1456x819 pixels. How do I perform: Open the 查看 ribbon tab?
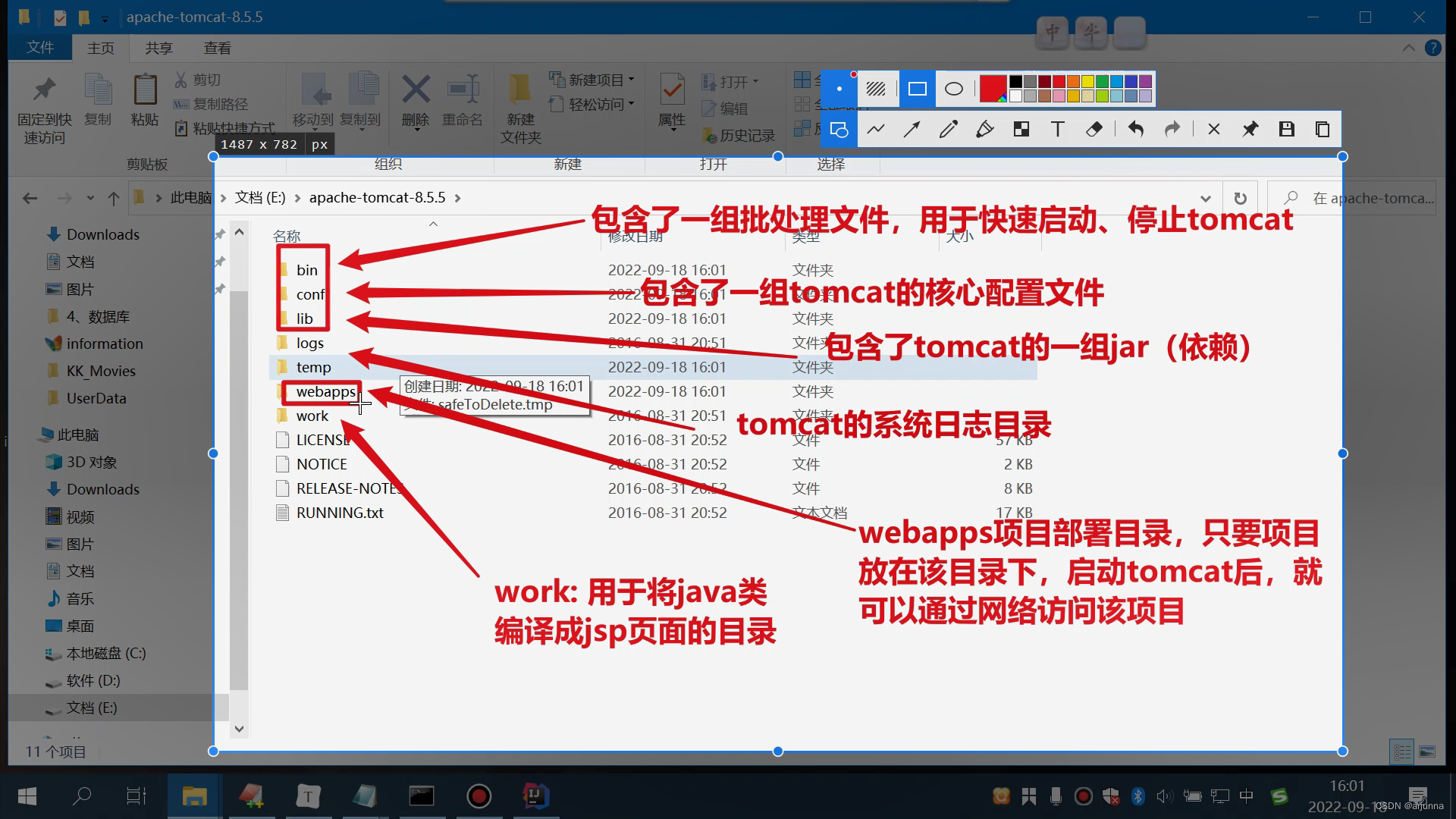tap(217, 48)
